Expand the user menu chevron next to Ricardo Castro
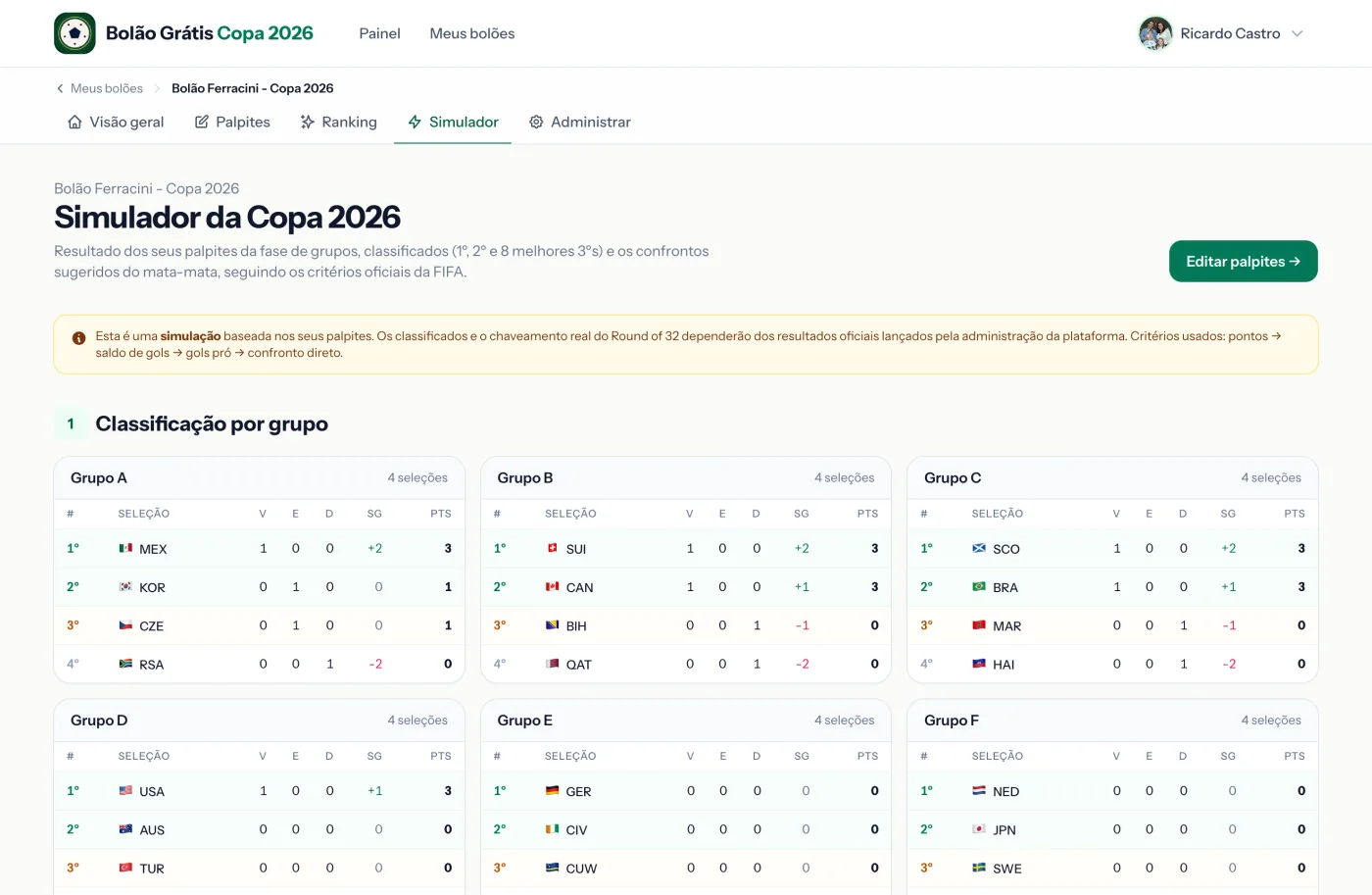The image size is (1372, 895). coord(1298,33)
